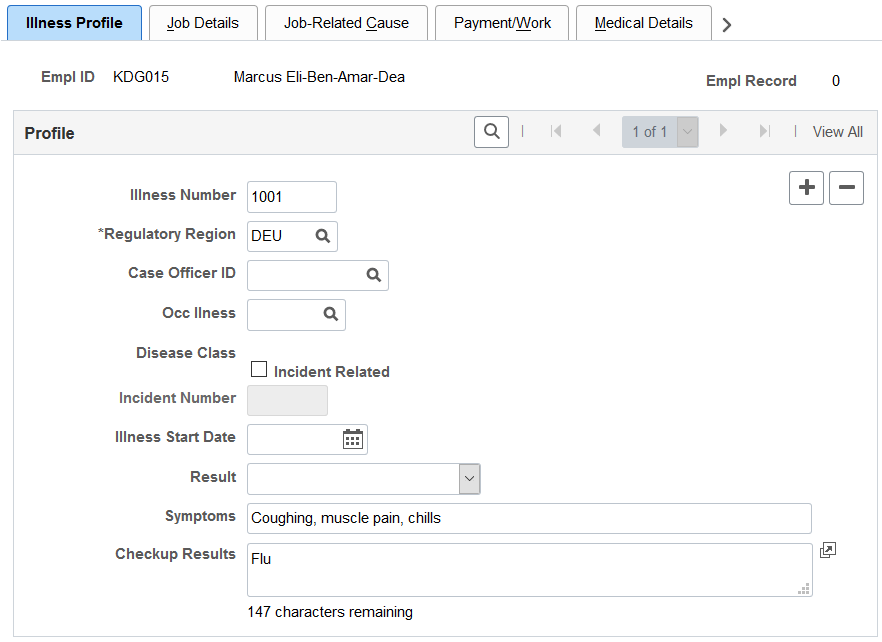This screenshot has height=642, width=882.
Task: Click into the Symptoms text field
Action: (x=529, y=518)
